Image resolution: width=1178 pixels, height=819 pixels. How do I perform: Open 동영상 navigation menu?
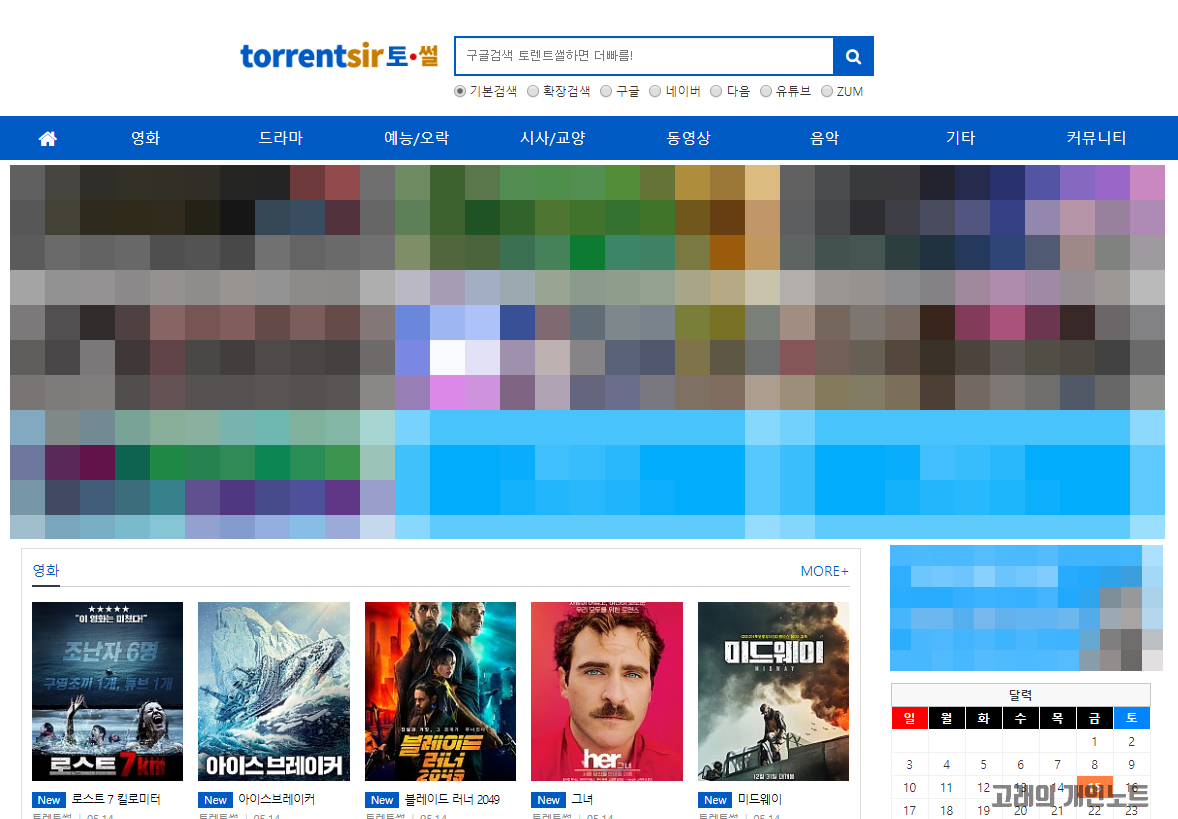point(688,138)
